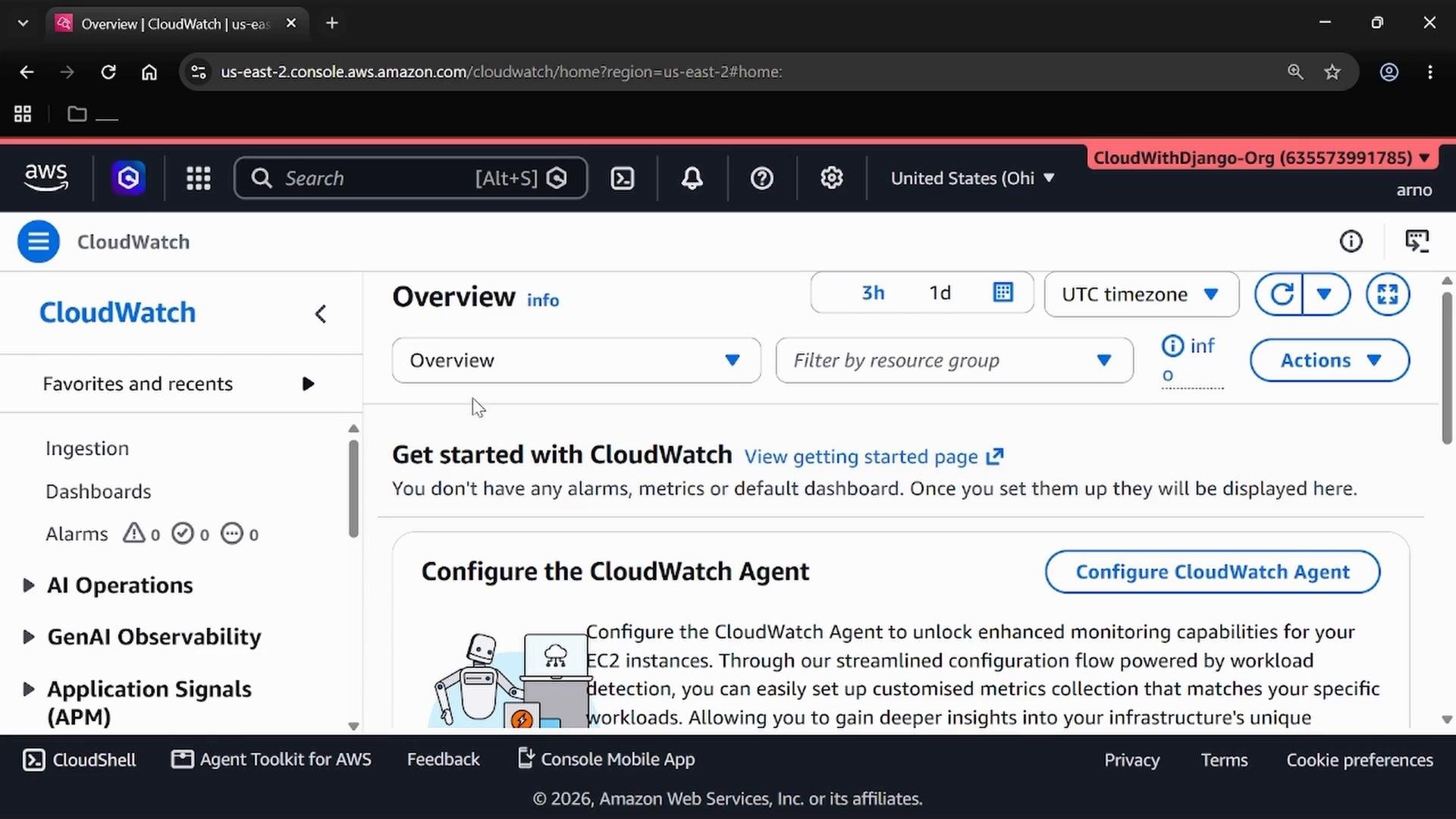Open Feedback in the footer
Image resolution: width=1456 pixels, height=819 pixels.
[443, 759]
